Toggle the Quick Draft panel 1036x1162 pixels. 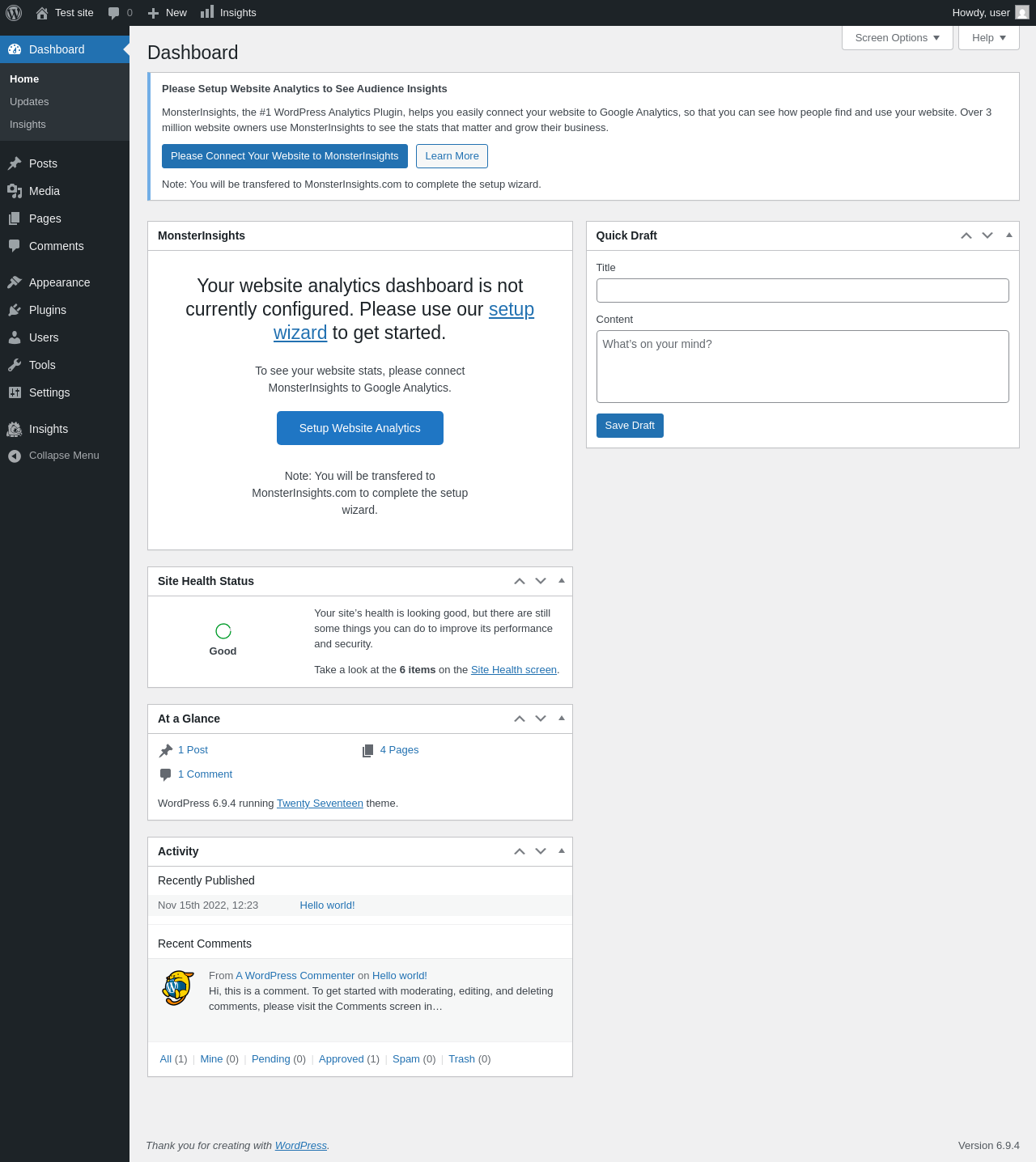(x=1008, y=235)
